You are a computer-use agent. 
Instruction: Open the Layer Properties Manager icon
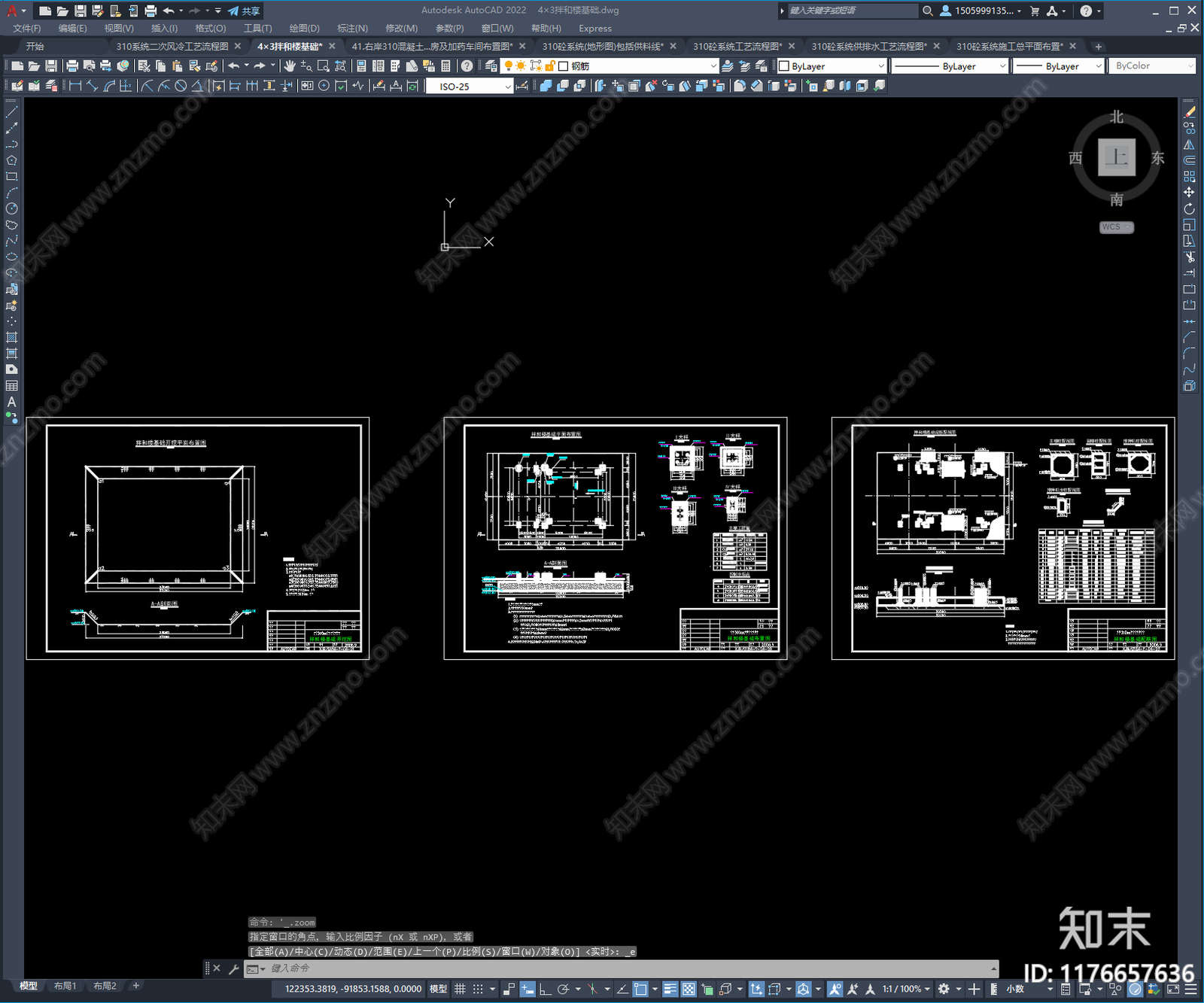491,66
